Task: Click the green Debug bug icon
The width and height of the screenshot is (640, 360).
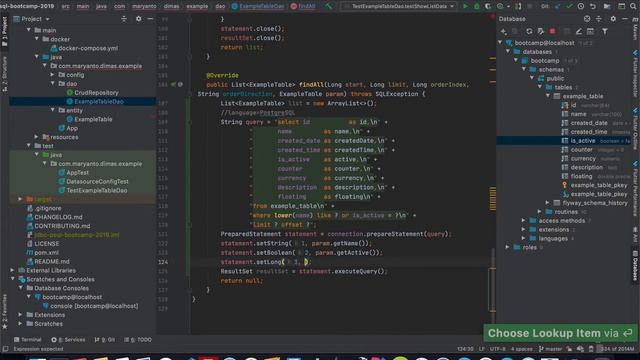Action: [x=476, y=6]
